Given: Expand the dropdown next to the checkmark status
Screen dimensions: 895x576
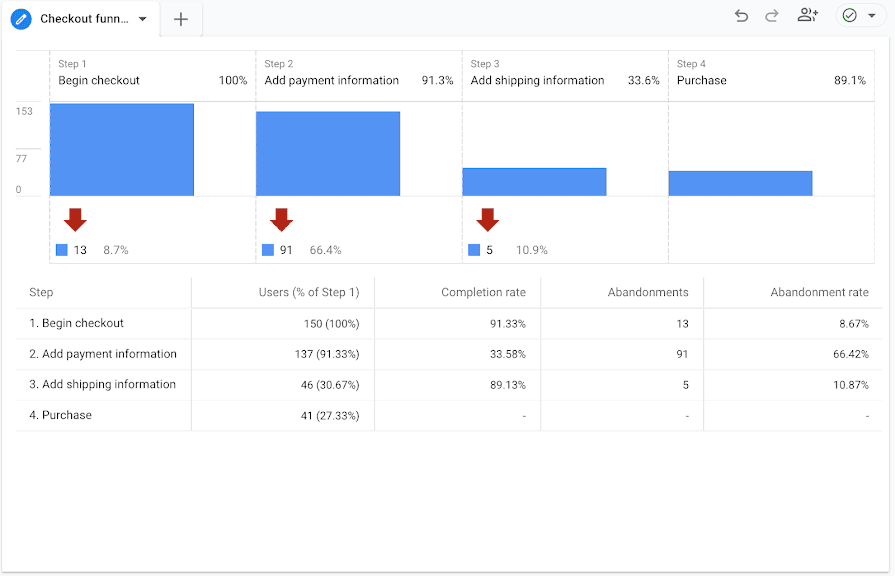Looking at the screenshot, I should (x=872, y=16).
